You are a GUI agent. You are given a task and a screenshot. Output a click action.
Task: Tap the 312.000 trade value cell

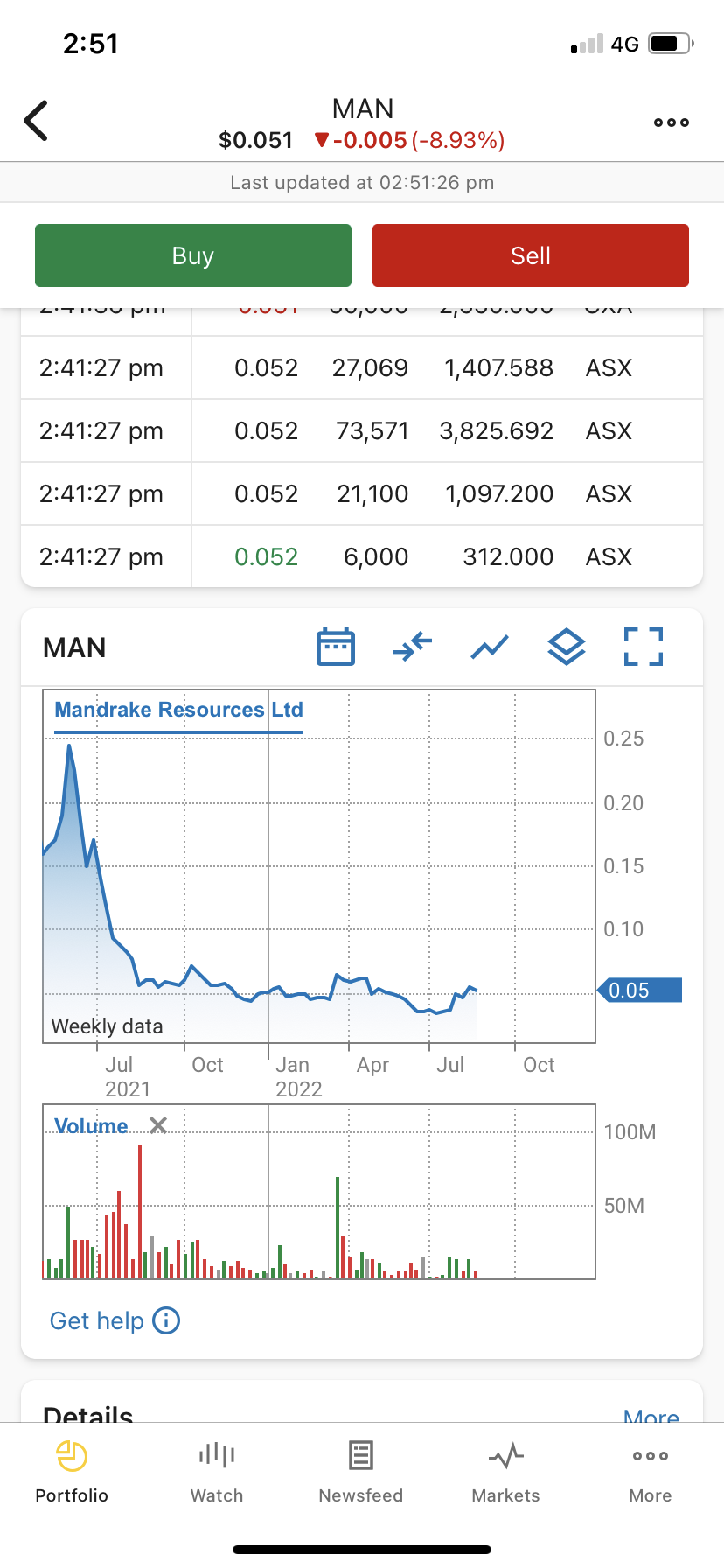coord(508,557)
